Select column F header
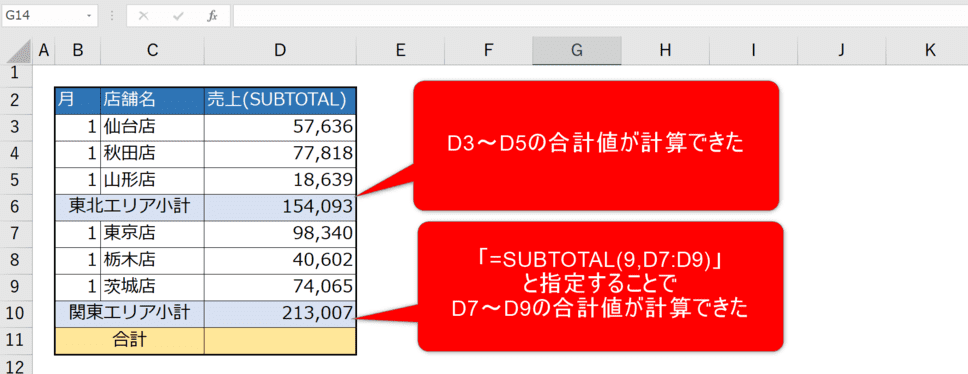The height and width of the screenshot is (374, 968). (x=488, y=51)
